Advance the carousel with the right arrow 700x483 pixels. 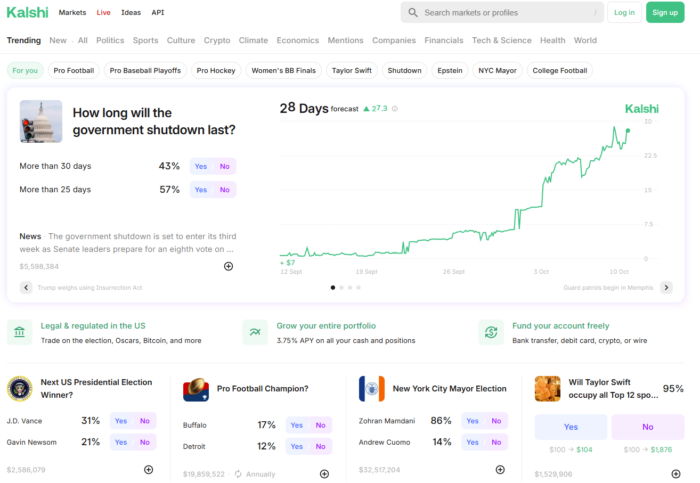click(x=665, y=287)
